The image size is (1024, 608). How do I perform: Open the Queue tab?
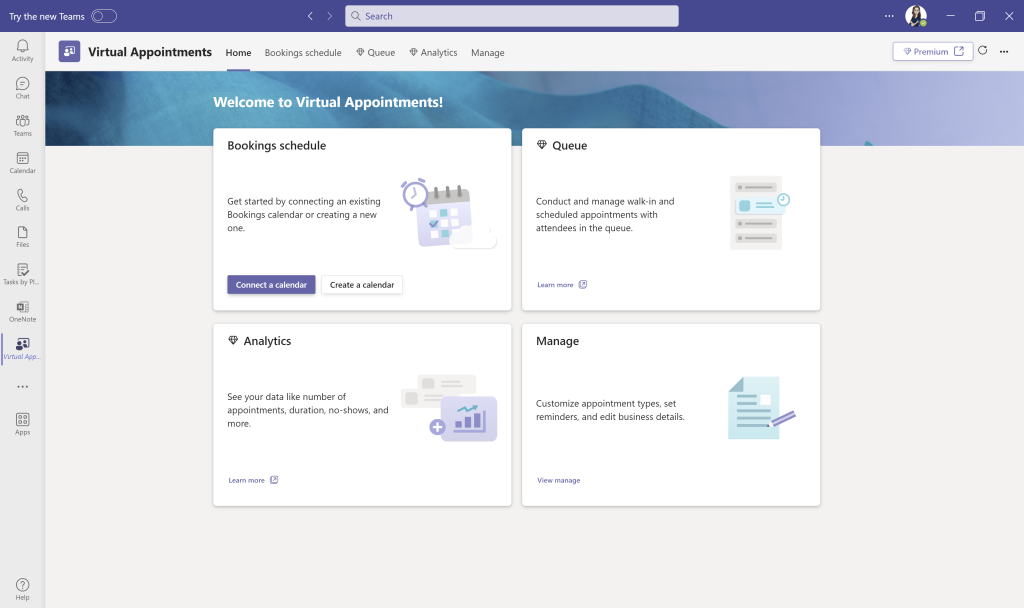click(376, 52)
